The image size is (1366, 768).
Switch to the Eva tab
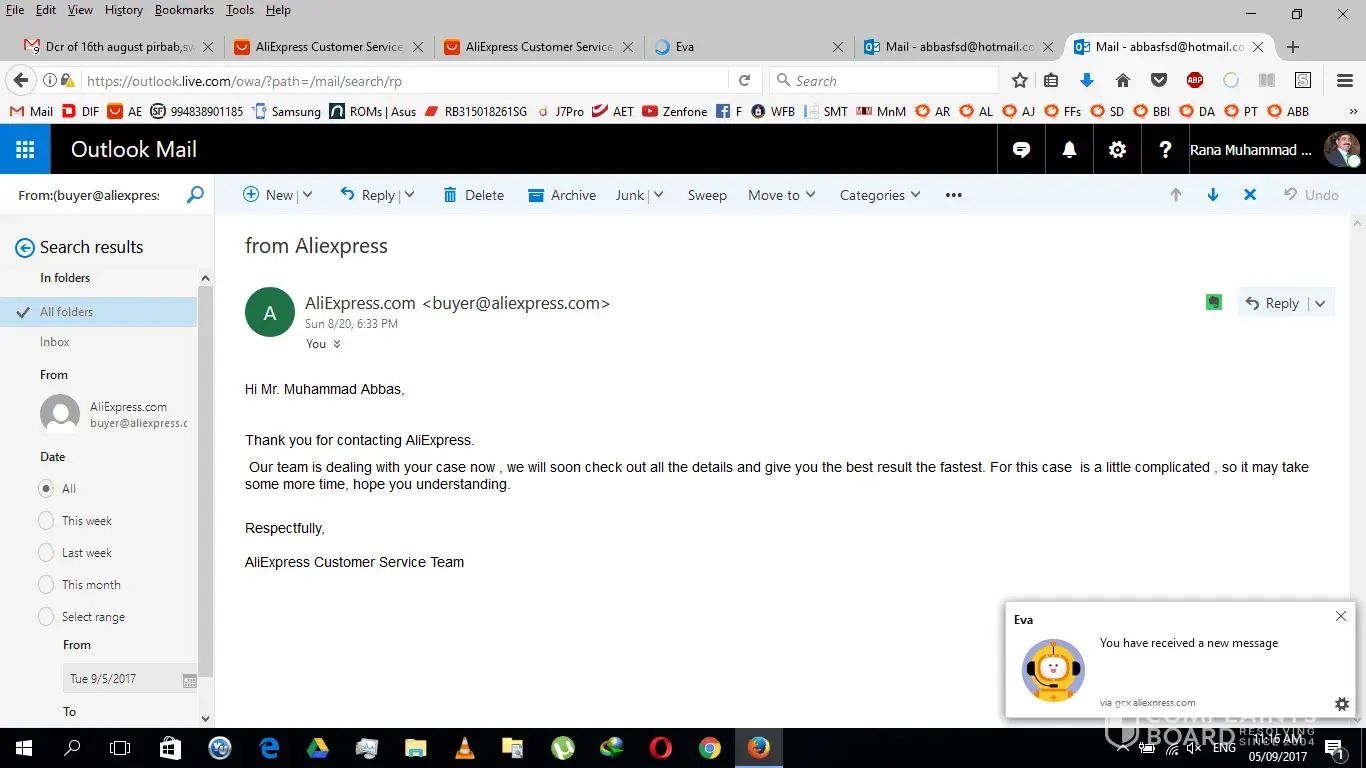pyautogui.click(x=747, y=47)
